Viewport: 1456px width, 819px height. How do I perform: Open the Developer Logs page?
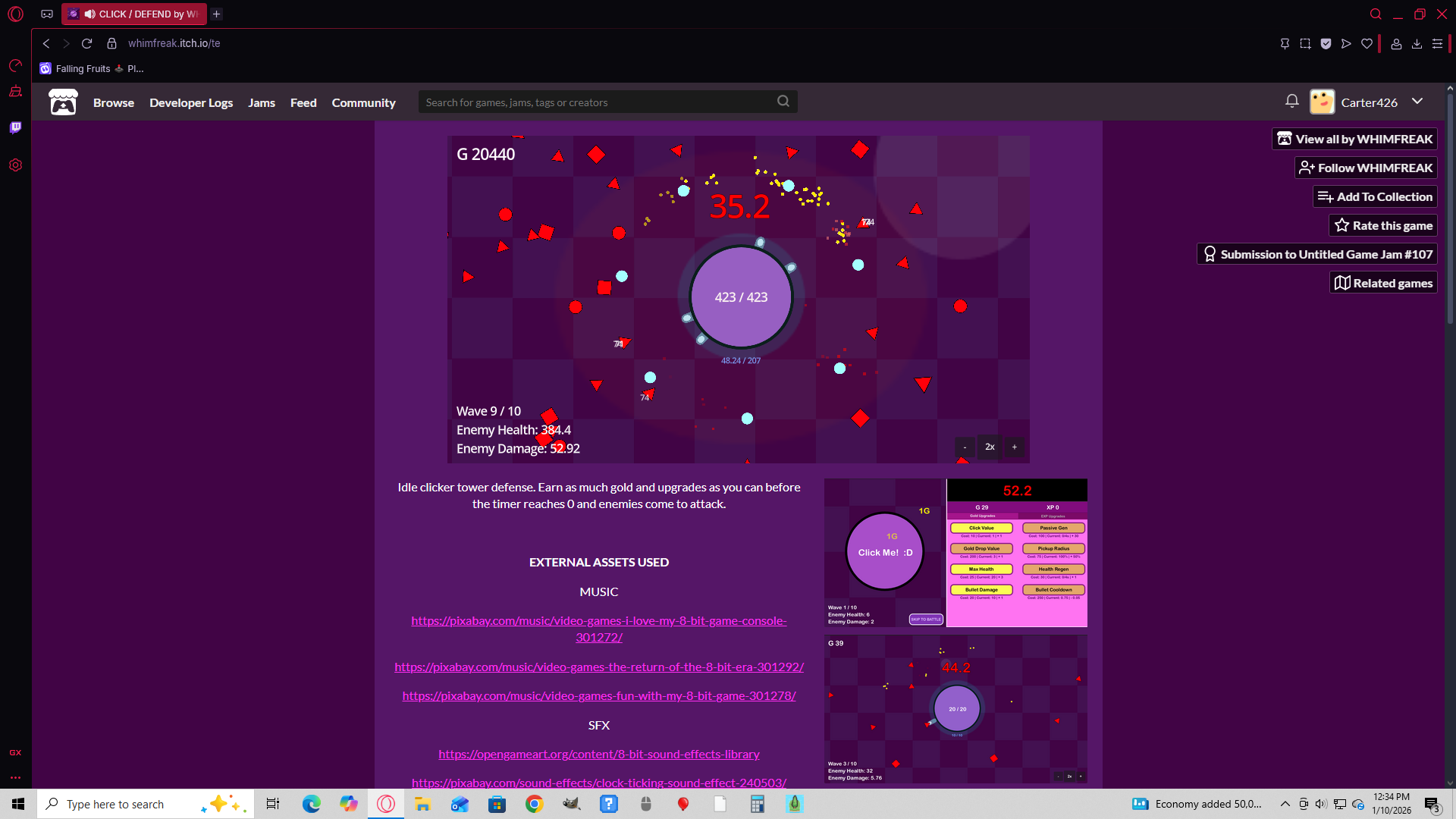click(191, 102)
